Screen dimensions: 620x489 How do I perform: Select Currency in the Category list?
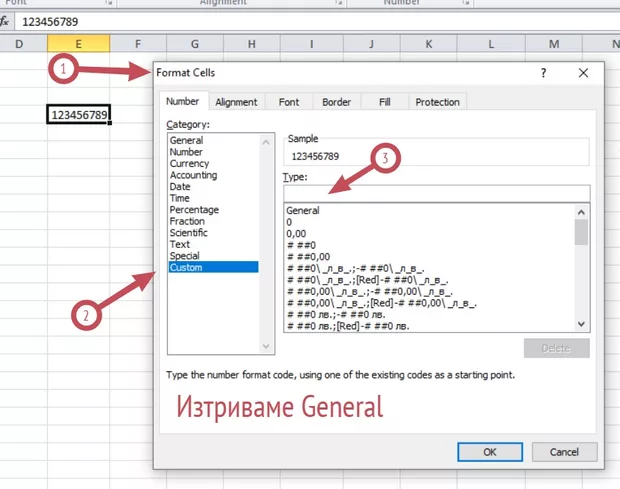[190, 164]
